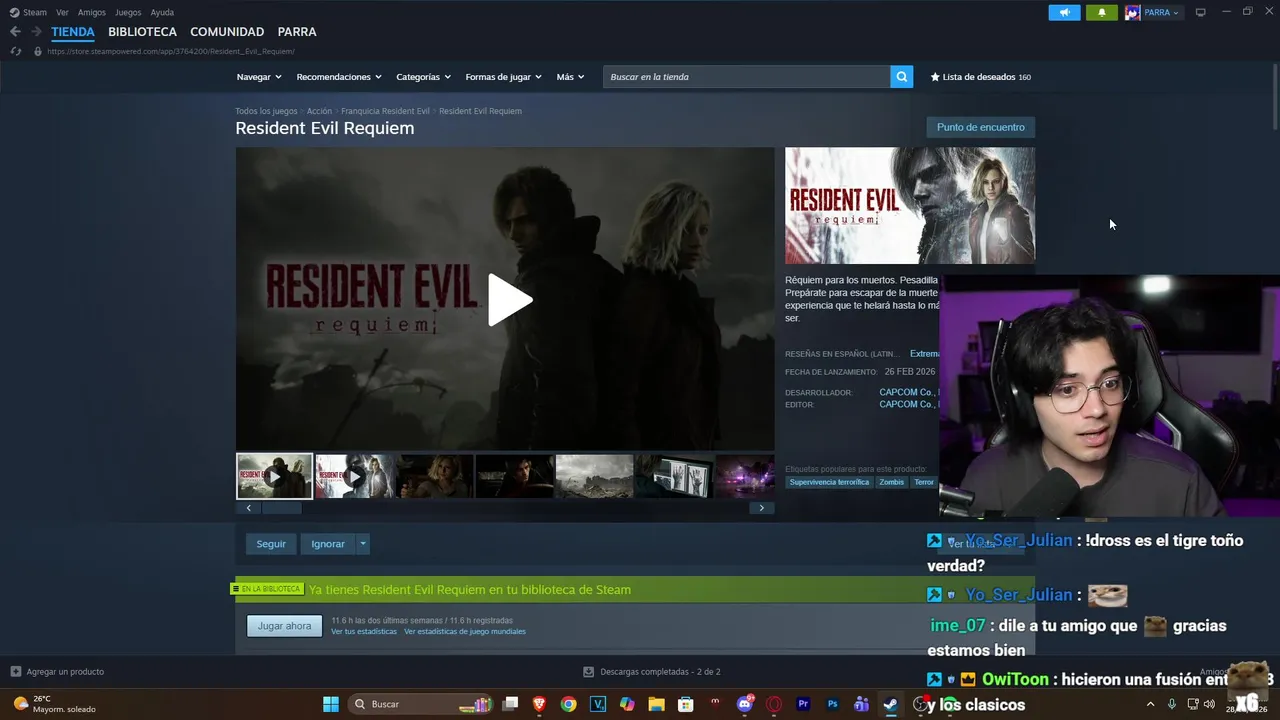Click the padlock icon beside the URL
The width and height of the screenshot is (1280, 720).
pos(38,51)
